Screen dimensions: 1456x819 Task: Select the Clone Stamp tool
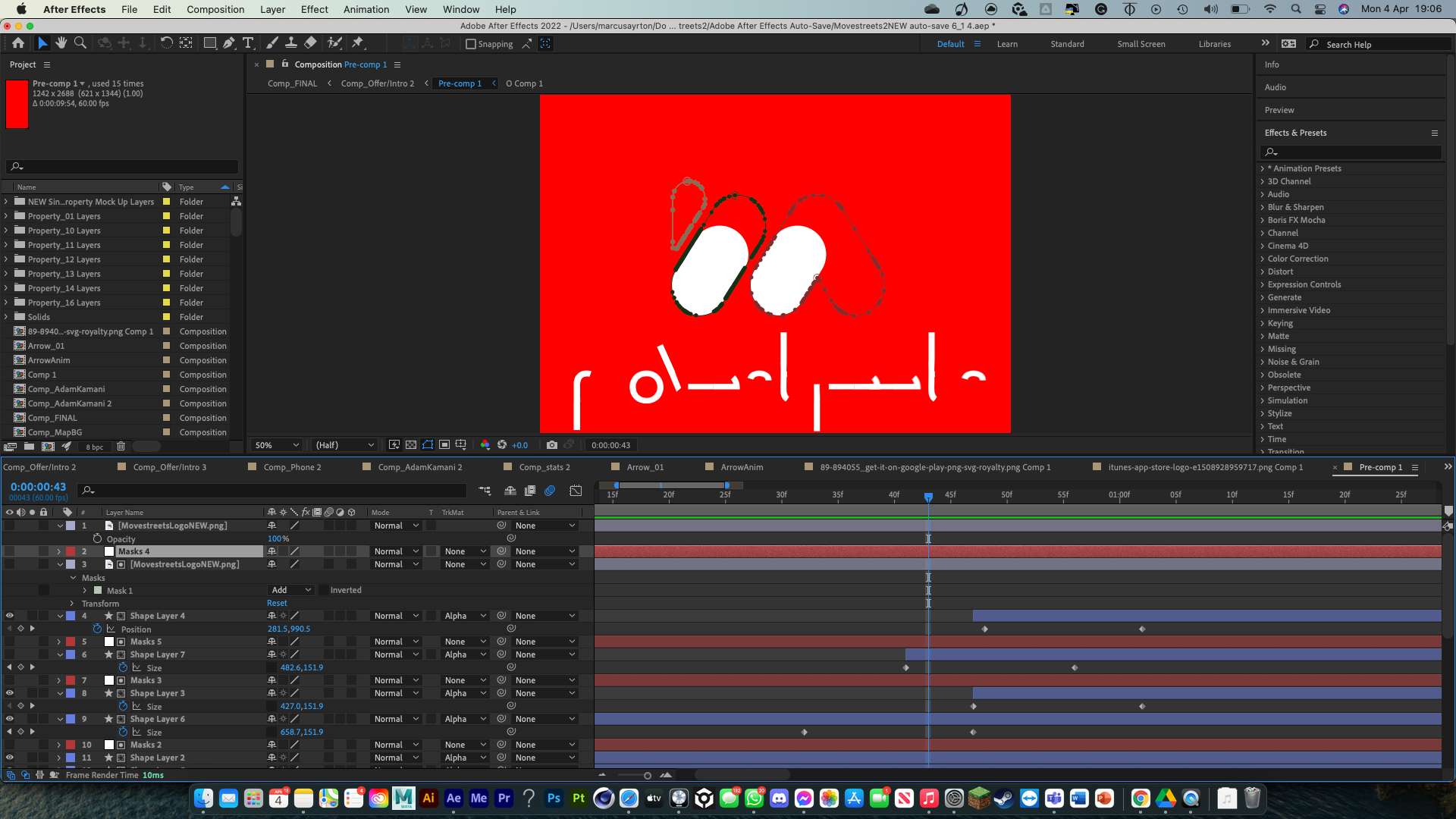click(x=291, y=43)
